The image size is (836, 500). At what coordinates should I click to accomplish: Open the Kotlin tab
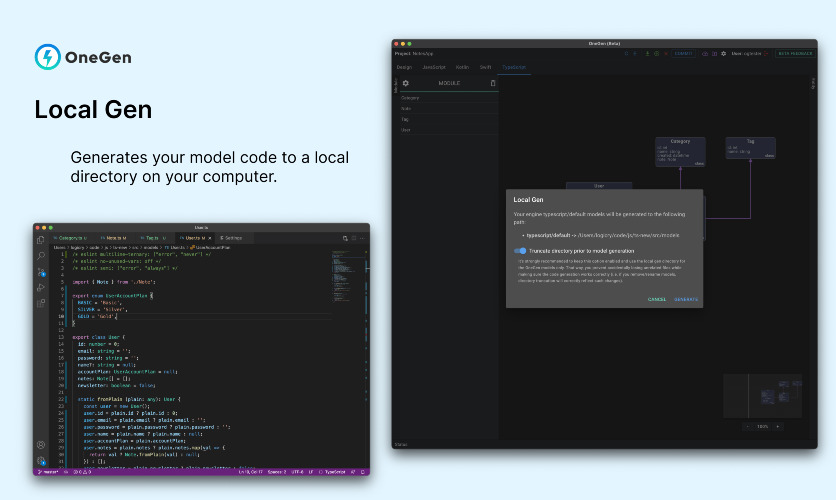point(461,67)
